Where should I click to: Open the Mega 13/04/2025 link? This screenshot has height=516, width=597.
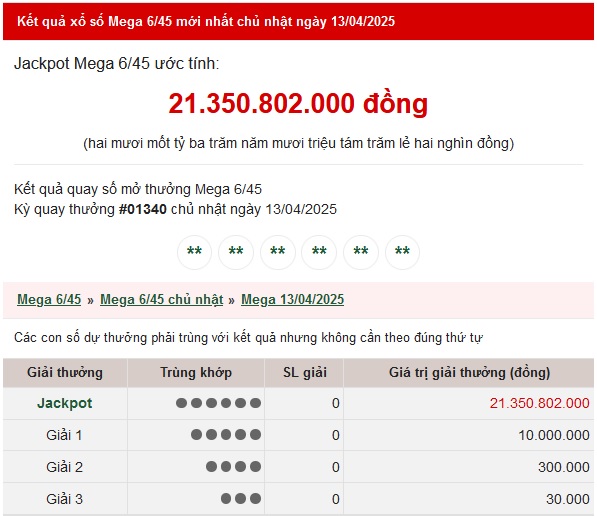tap(292, 299)
